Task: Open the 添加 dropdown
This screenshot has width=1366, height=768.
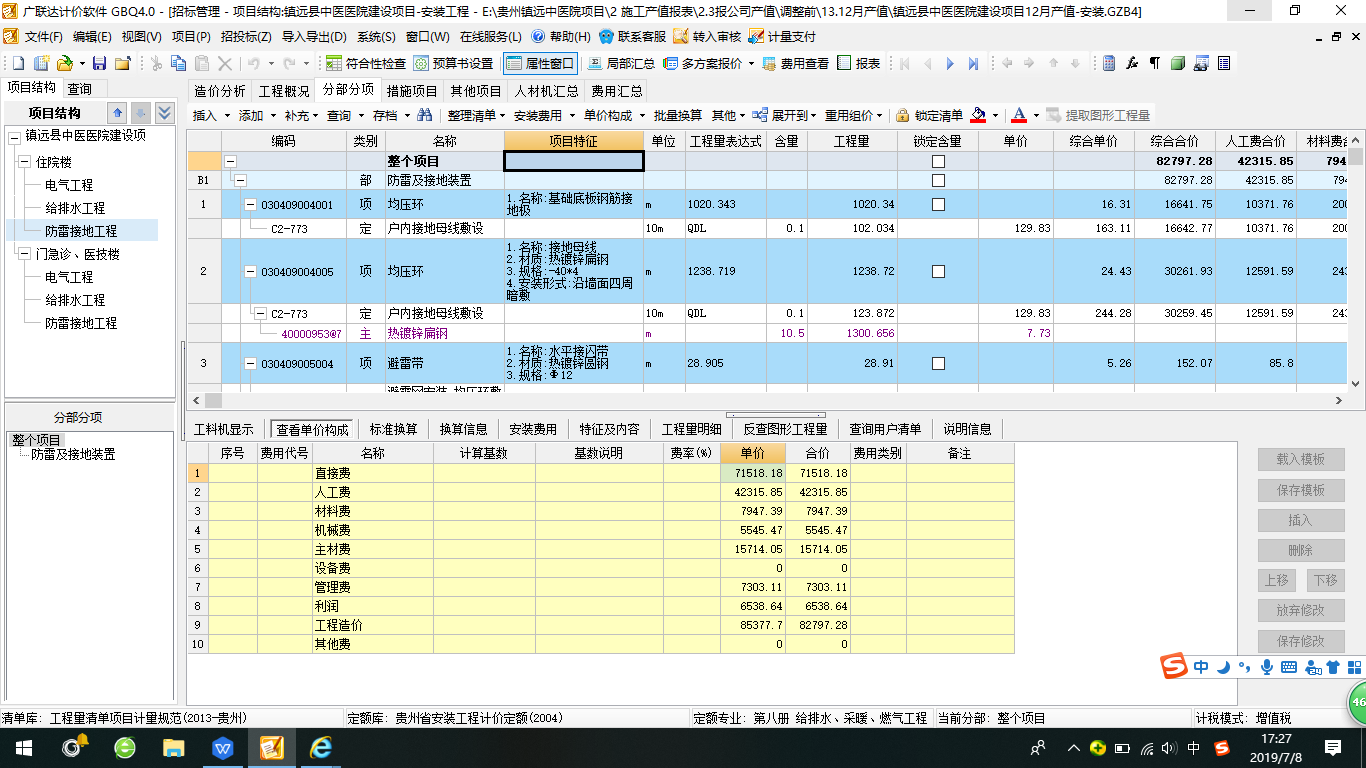Action: (257, 115)
